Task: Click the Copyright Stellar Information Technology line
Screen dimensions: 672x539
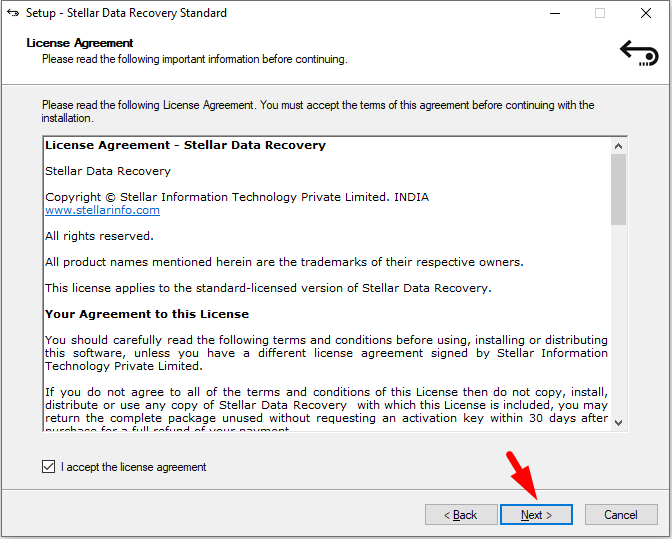Action: [237, 197]
